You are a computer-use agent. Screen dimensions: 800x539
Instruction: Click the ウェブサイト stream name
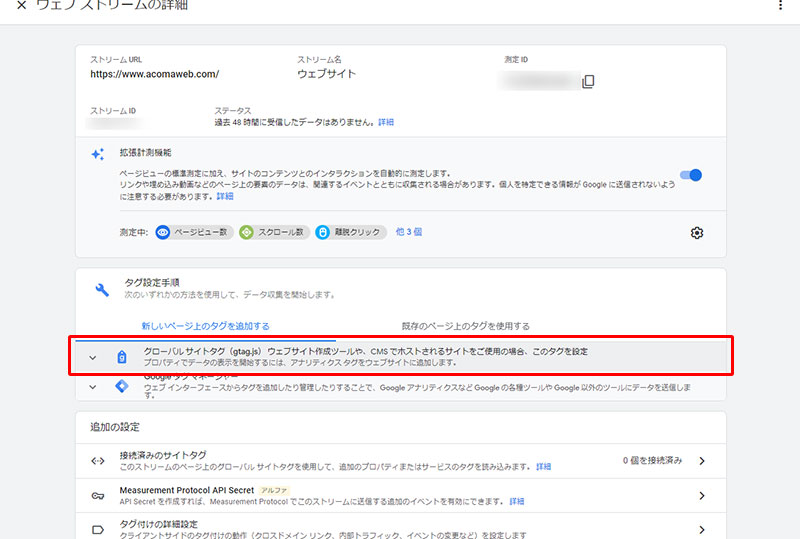pos(327,74)
